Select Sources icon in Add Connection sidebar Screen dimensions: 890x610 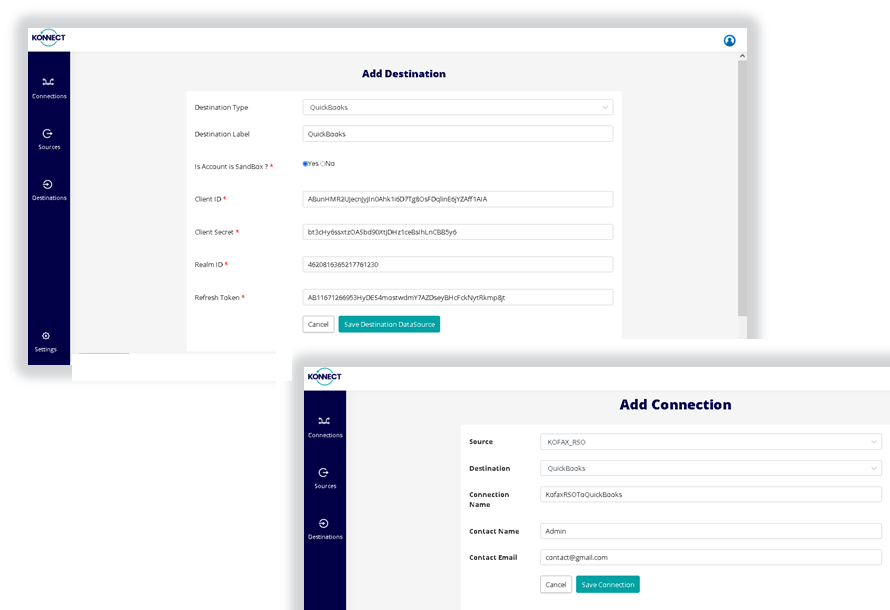[x=324, y=473]
